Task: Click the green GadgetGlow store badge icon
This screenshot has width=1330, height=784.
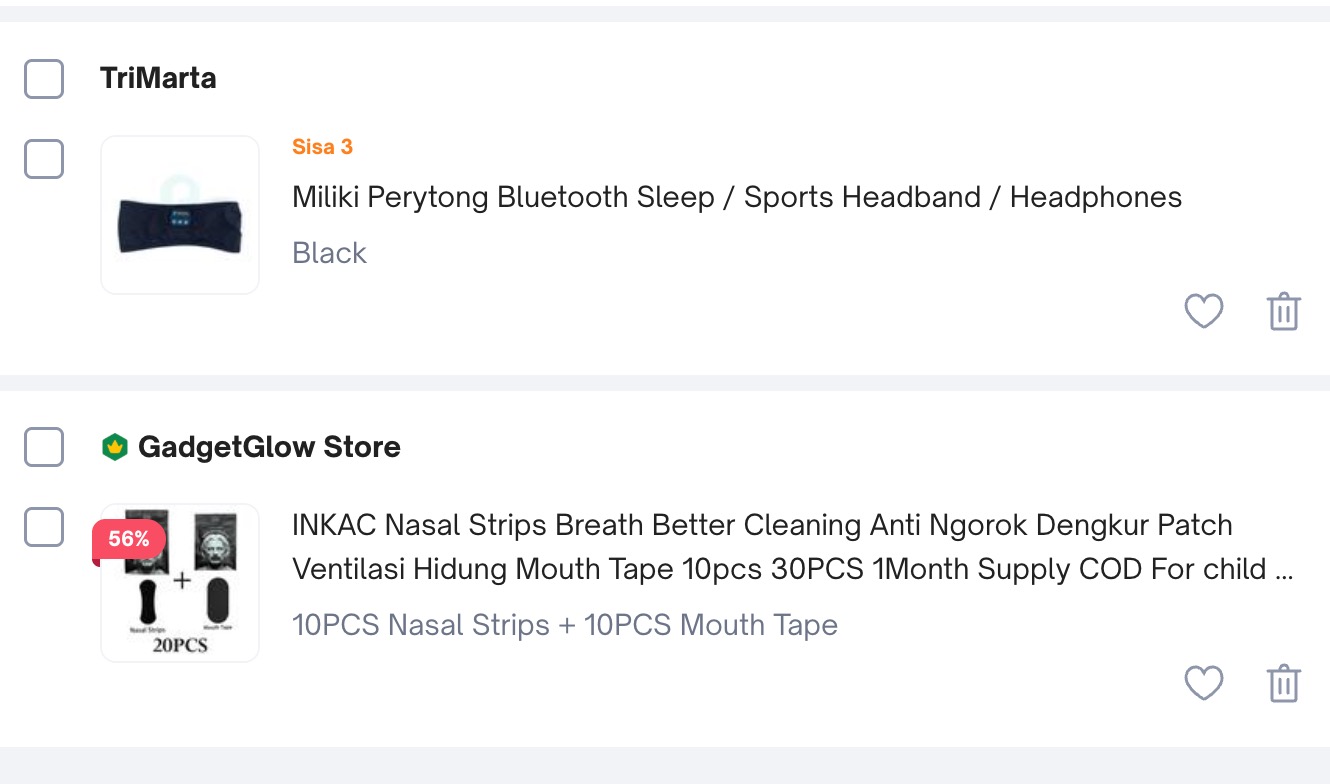Action: tap(115, 447)
